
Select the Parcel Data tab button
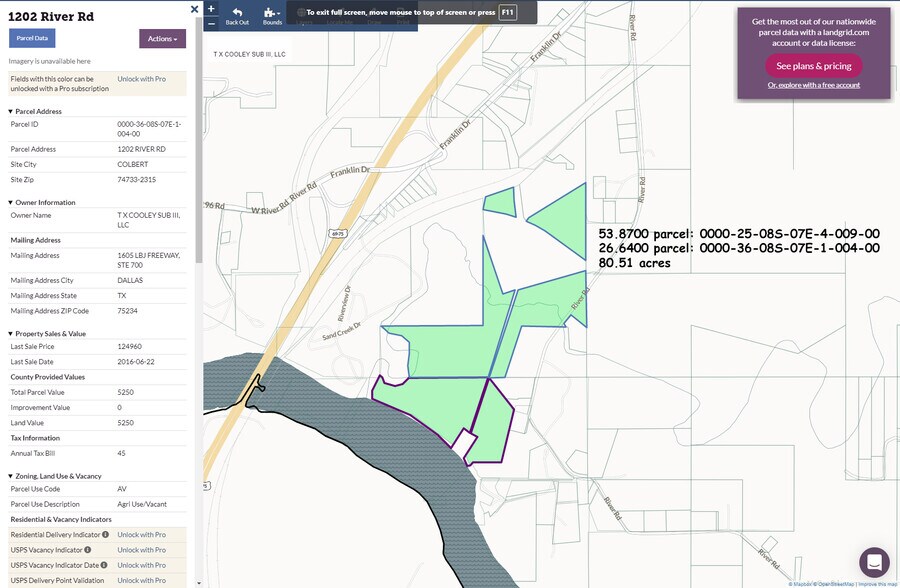32,38
